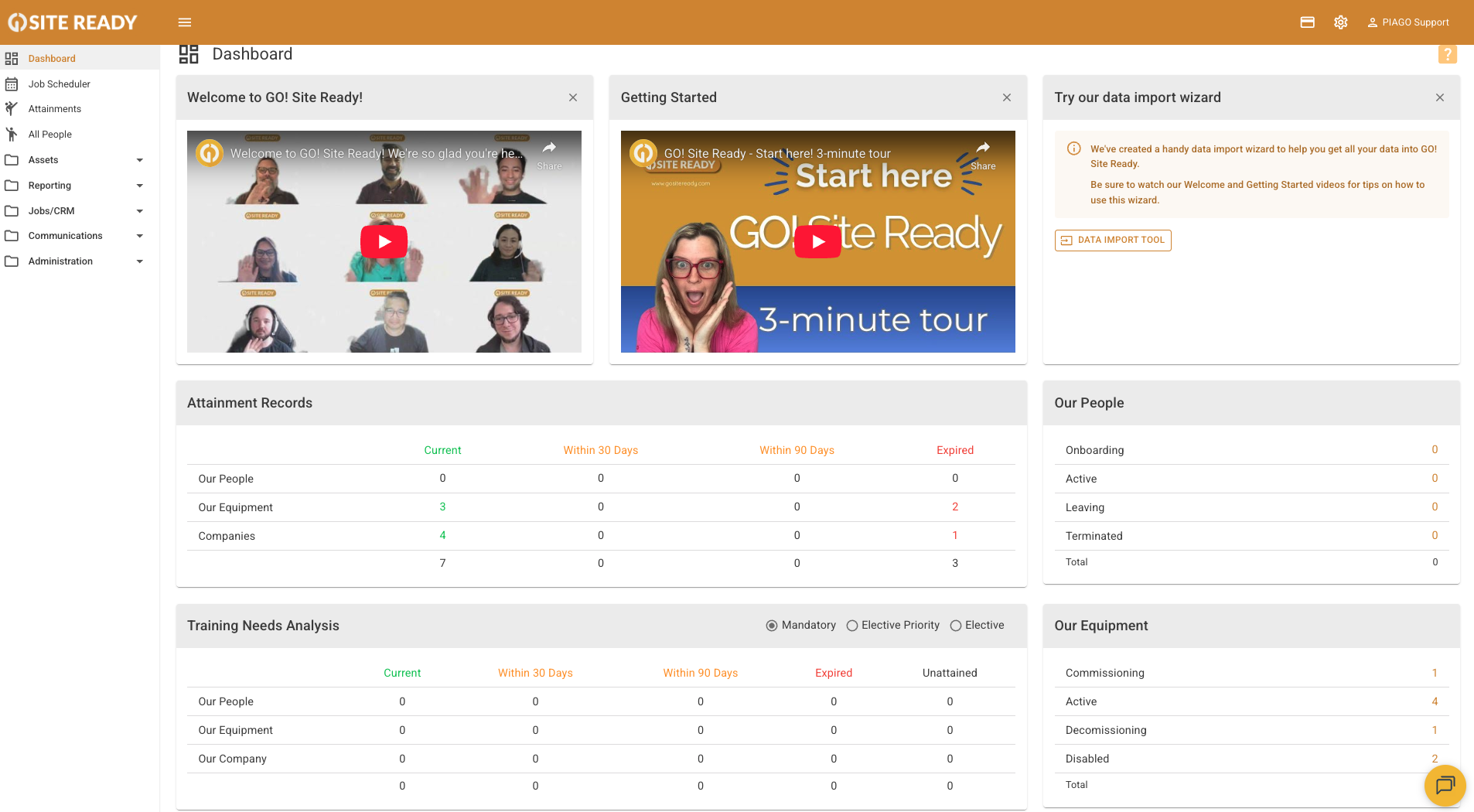Open settings gear icon in header

(1341, 22)
